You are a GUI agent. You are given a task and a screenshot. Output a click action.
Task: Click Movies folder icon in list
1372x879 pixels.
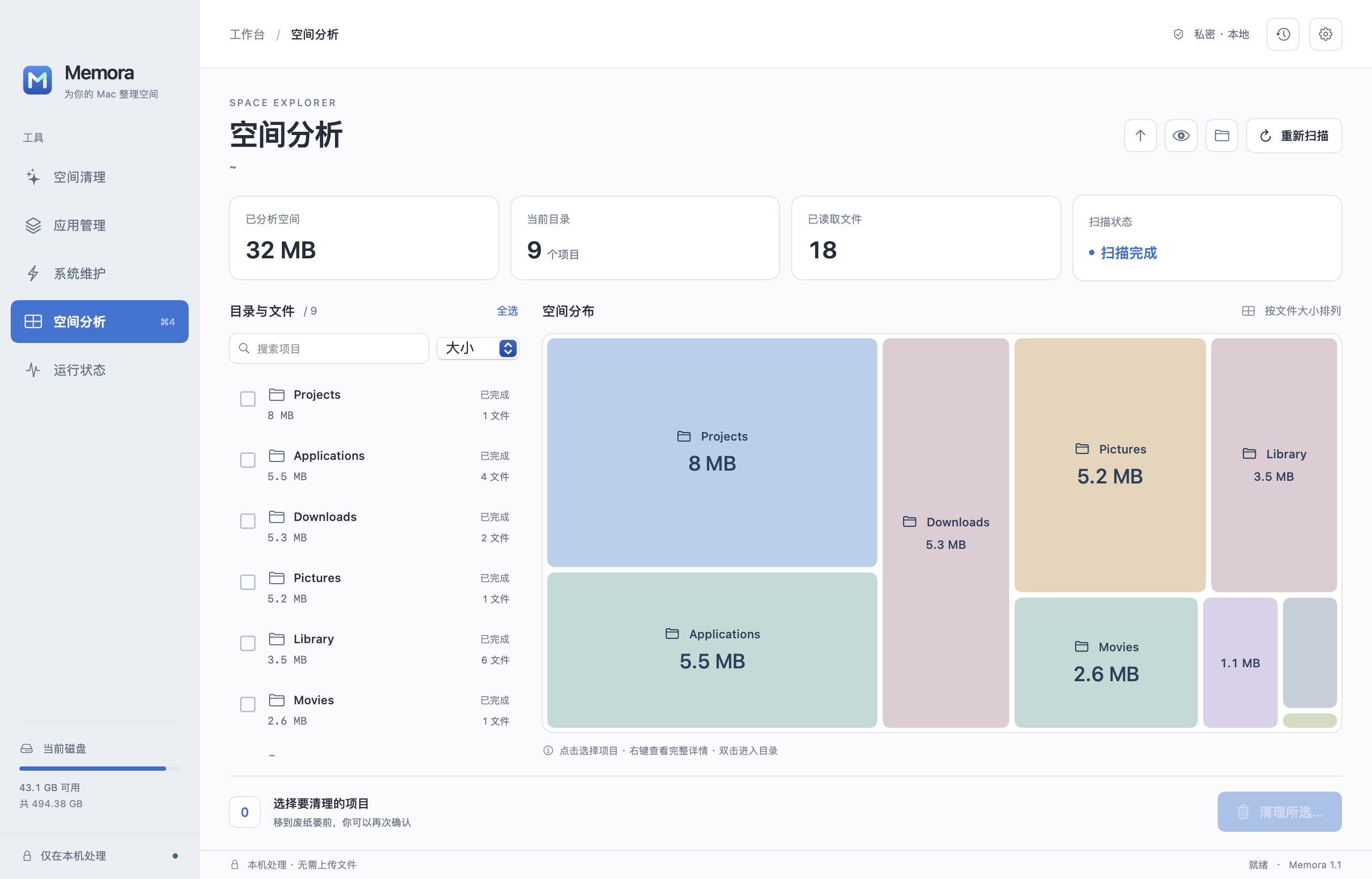277,700
